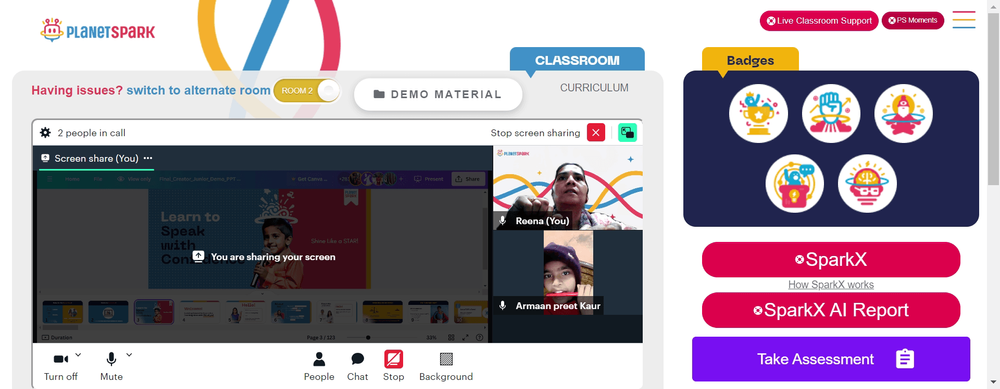The height and width of the screenshot is (389, 1000).
Task: Select Armaan preet Kaur video tile
Action: pyautogui.click(x=568, y=272)
